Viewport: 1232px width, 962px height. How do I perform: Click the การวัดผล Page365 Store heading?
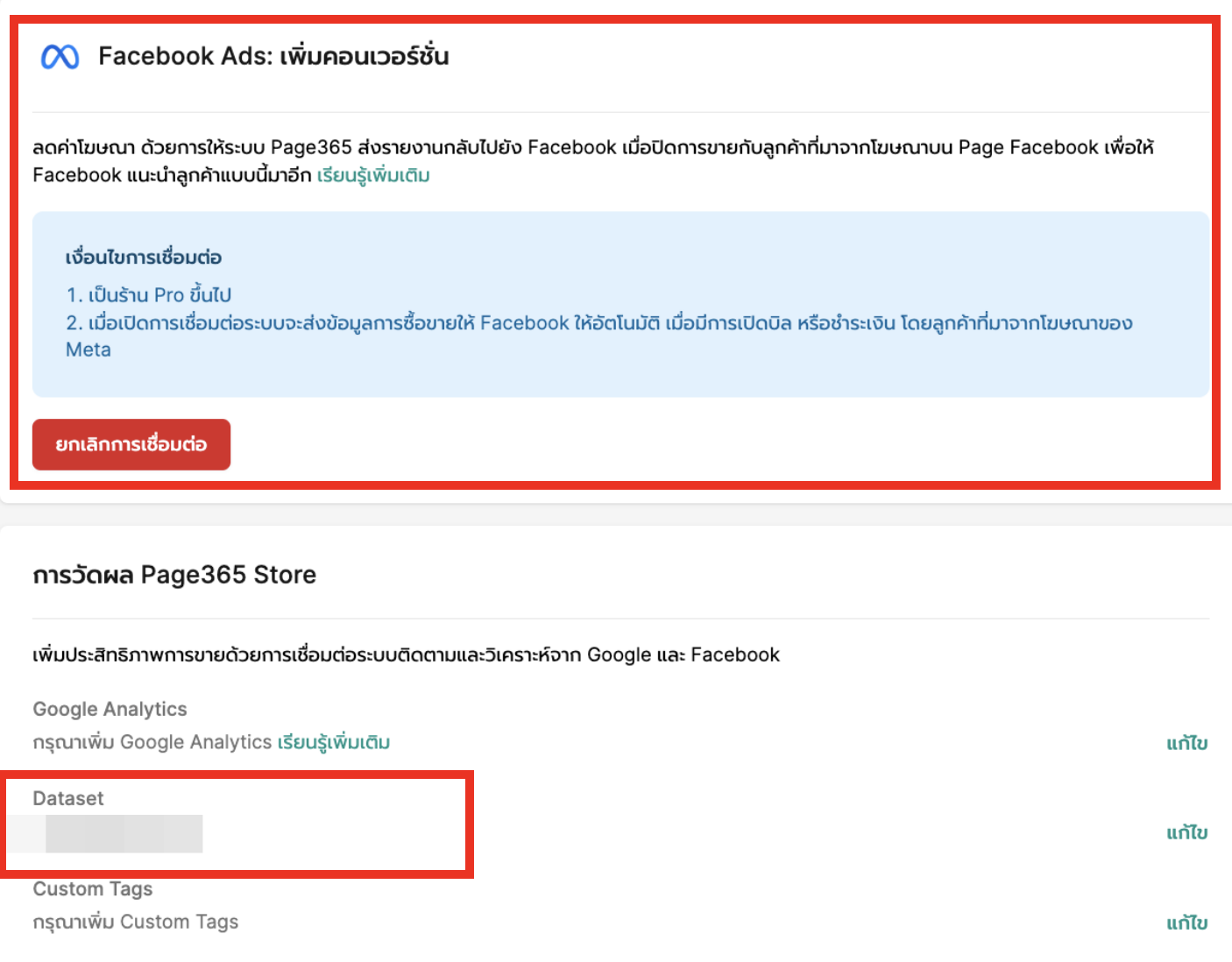pyautogui.click(x=174, y=575)
